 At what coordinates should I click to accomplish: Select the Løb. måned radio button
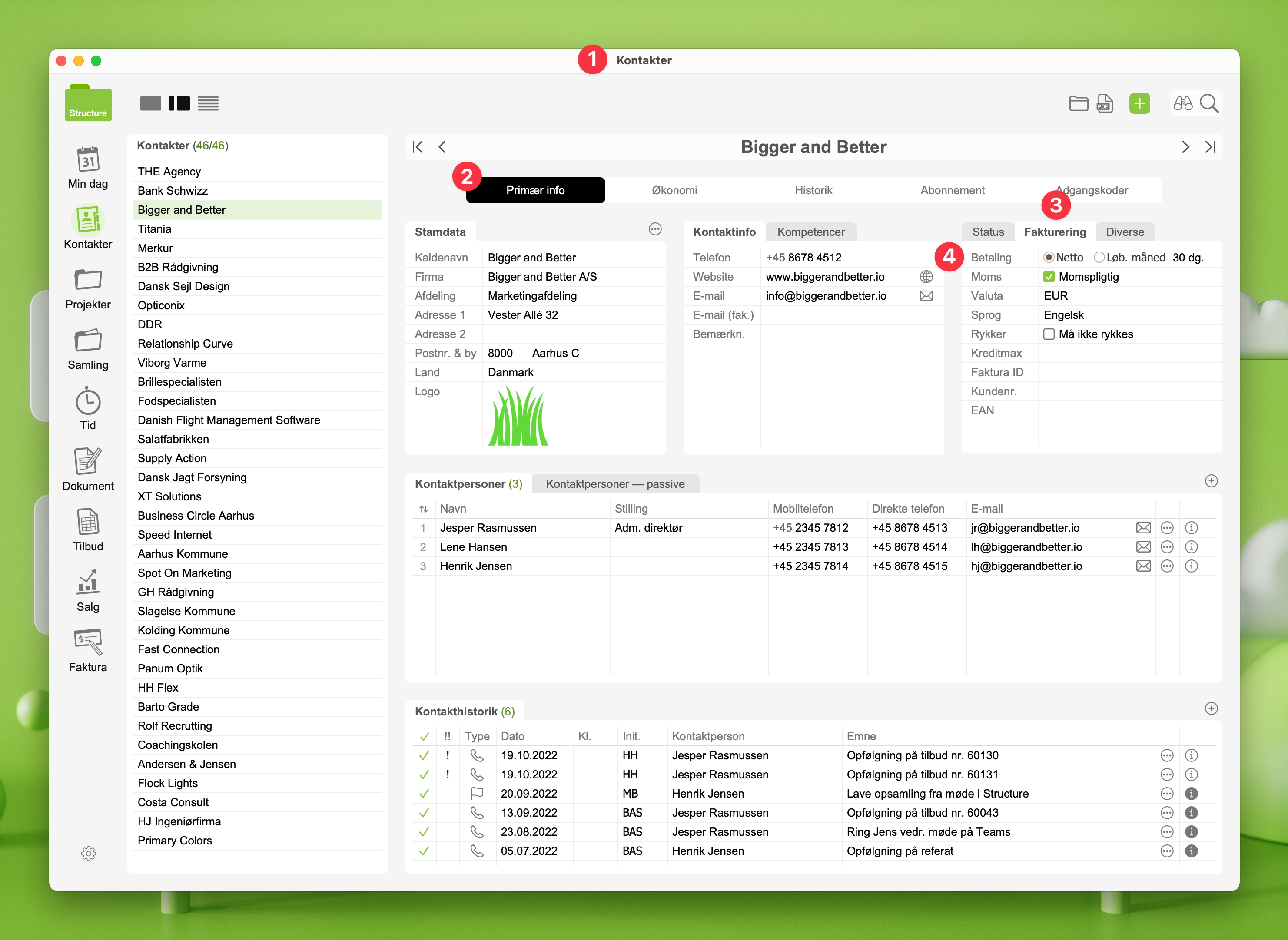coord(1099,258)
